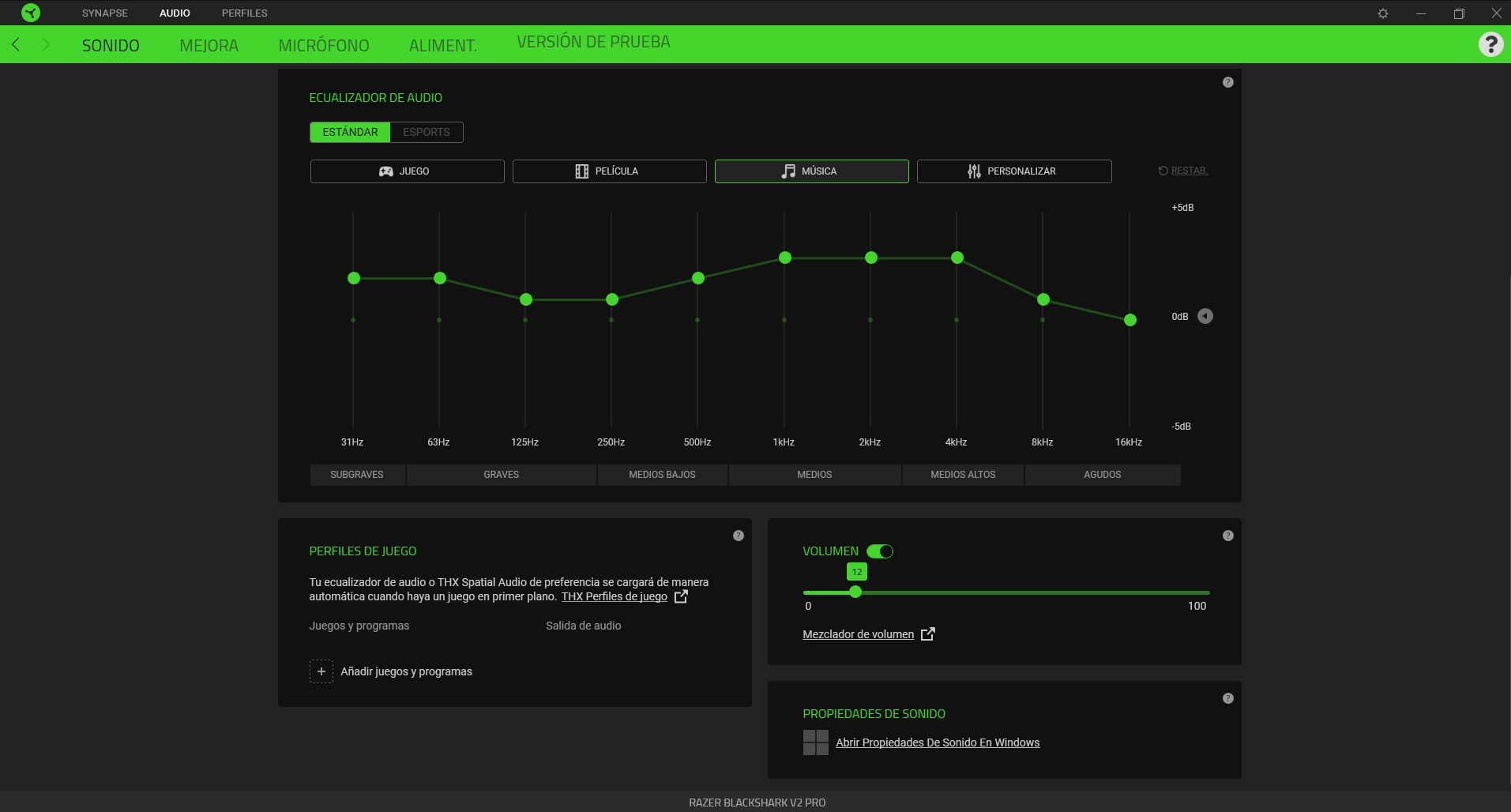Click equalizer panel help icon

click(1227, 82)
